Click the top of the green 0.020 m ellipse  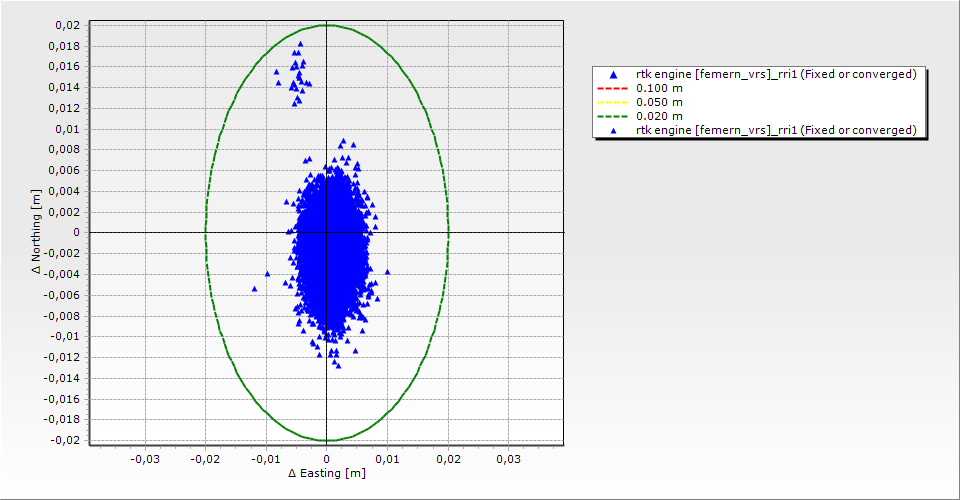(327, 25)
